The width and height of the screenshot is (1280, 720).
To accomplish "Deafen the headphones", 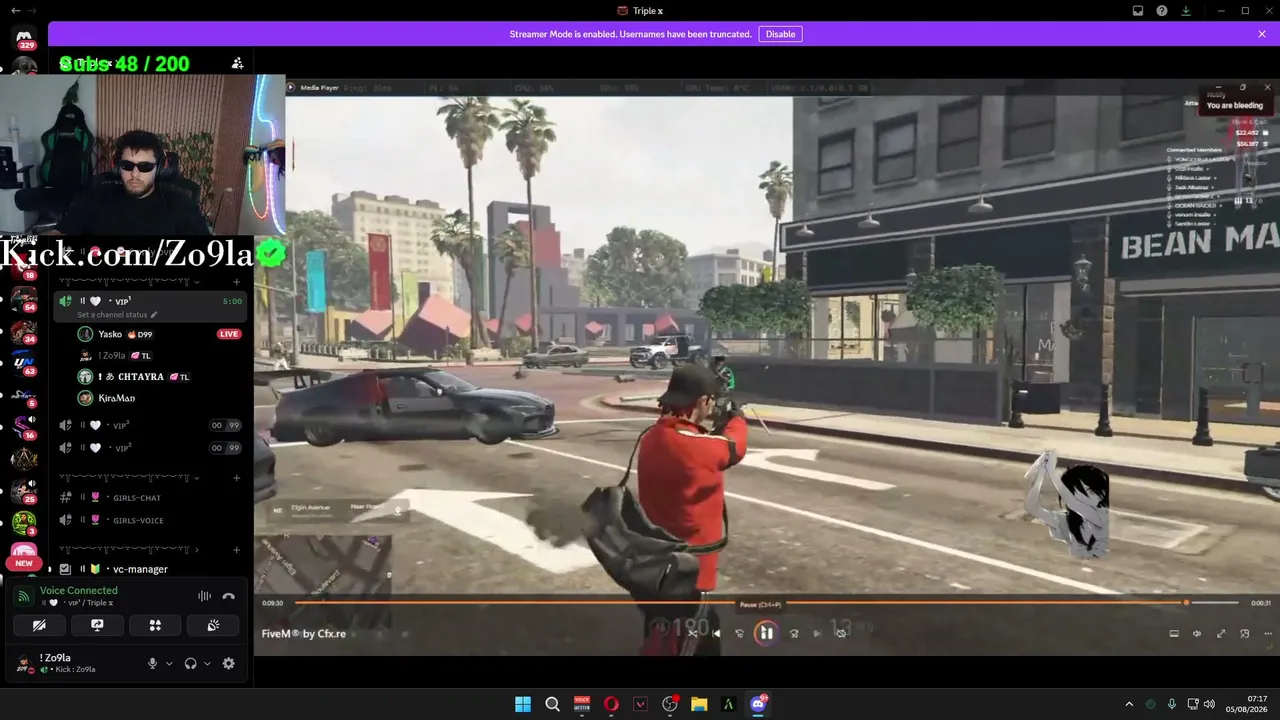I will click(x=190, y=663).
